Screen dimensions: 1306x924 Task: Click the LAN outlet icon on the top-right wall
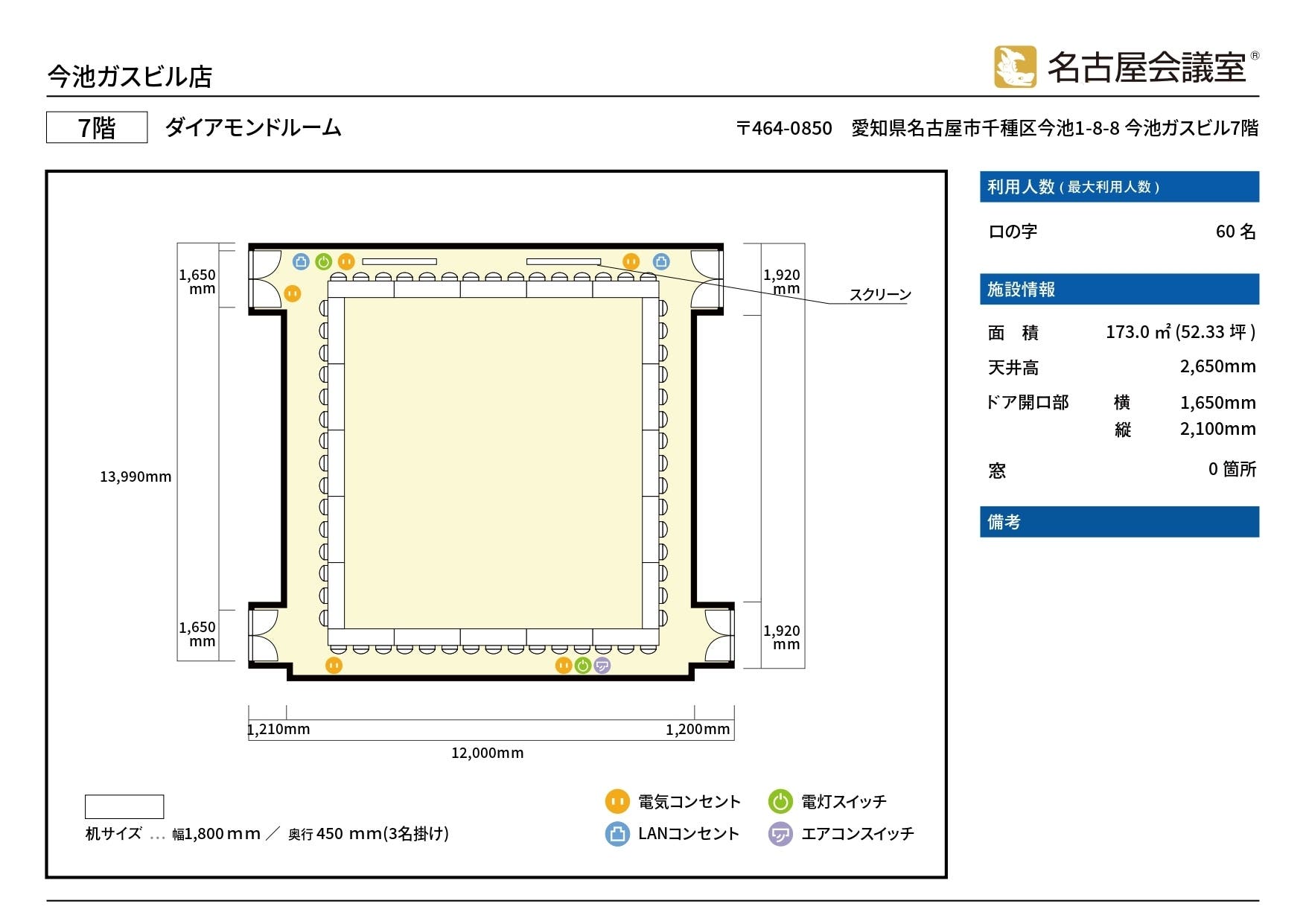point(660,261)
